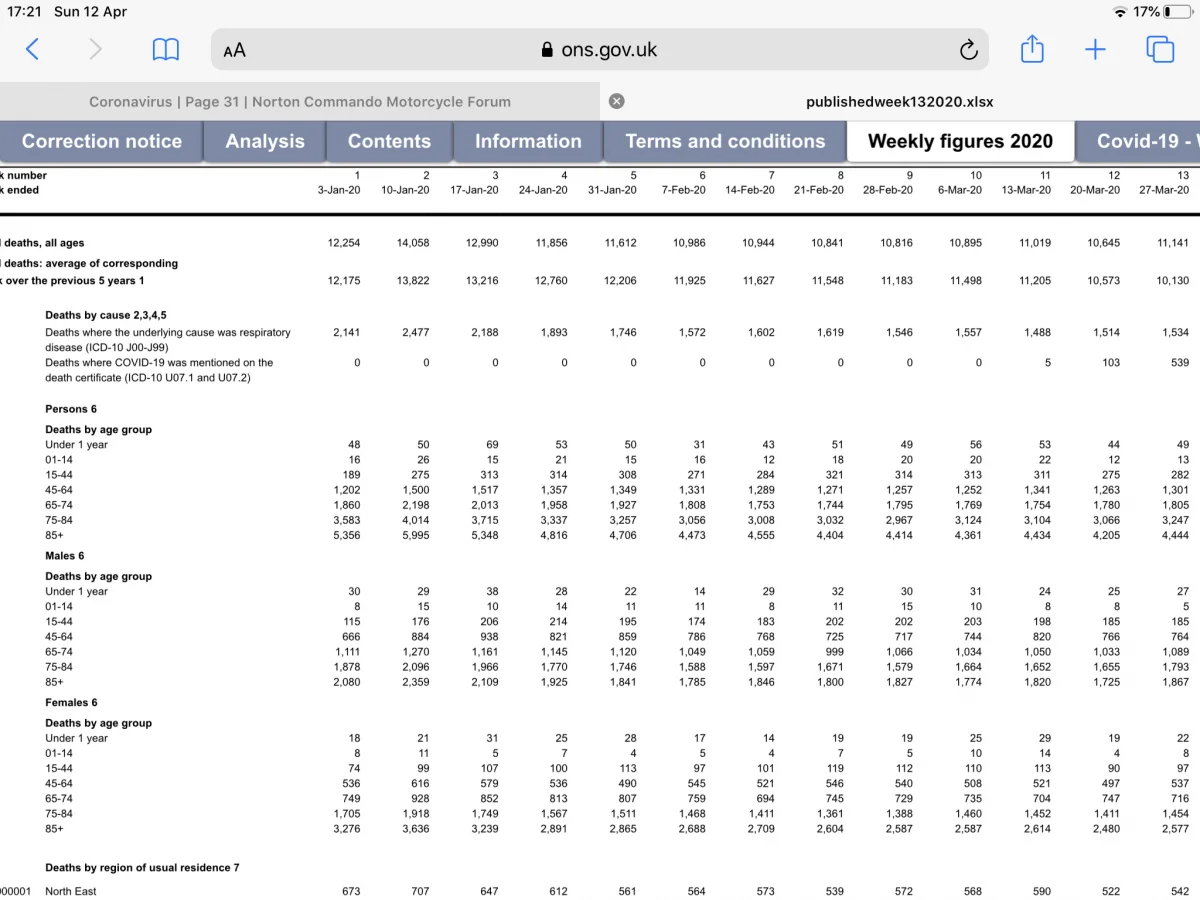
Task: Switch to Norton Commando Motorcycle Forum tab
Action: point(300,101)
